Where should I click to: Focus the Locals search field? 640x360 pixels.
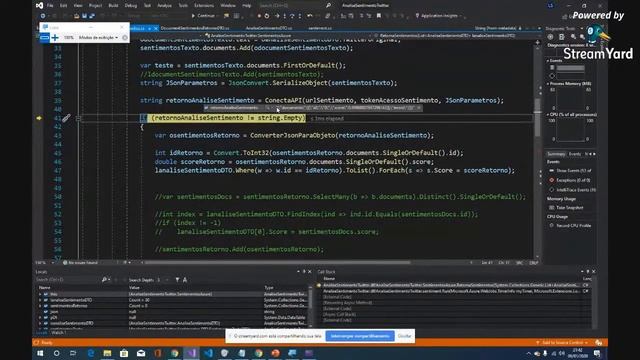(67, 280)
